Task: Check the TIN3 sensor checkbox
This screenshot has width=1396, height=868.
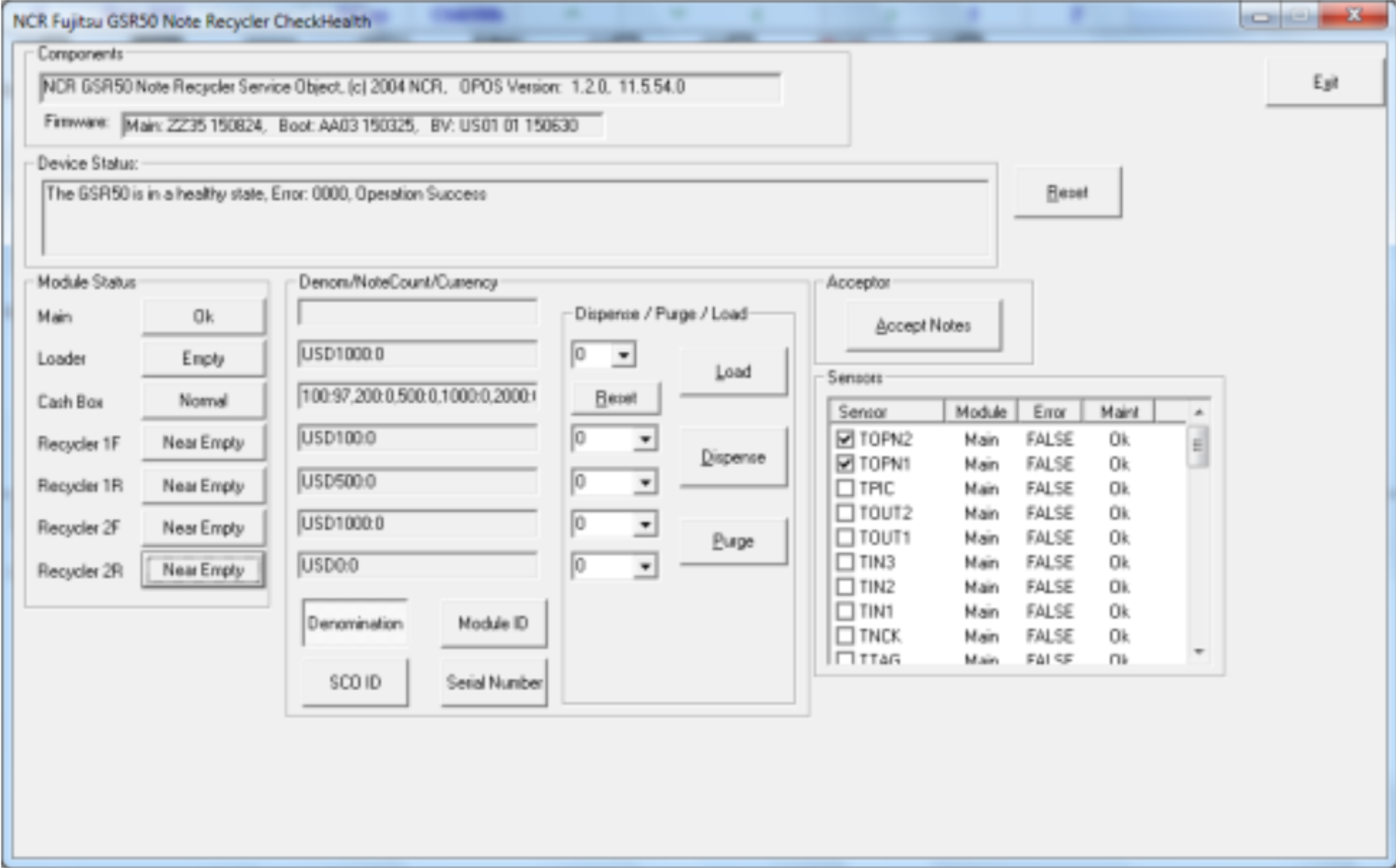Action: [x=845, y=562]
